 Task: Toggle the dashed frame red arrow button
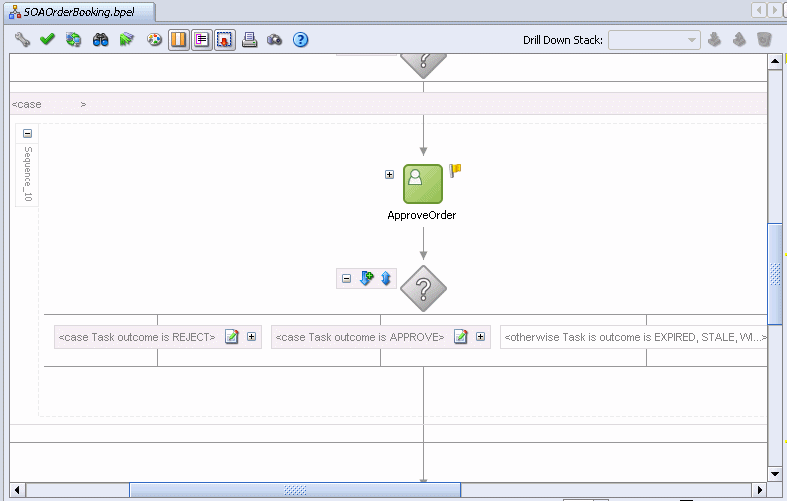[x=224, y=40]
